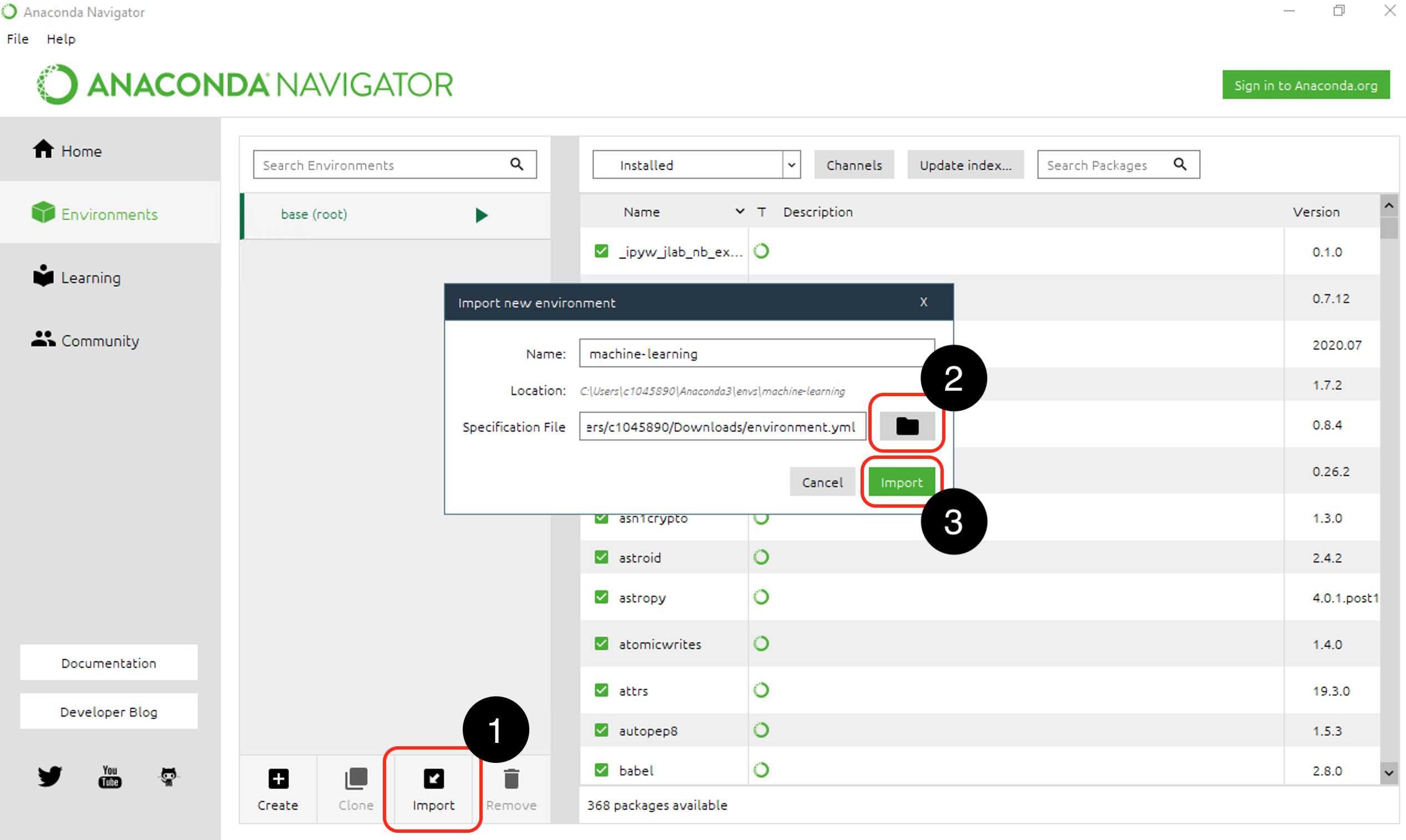This screenshot has height=840, width=1406.
Task: Run base (root) with the play arrow
Action: pos(481,215)
